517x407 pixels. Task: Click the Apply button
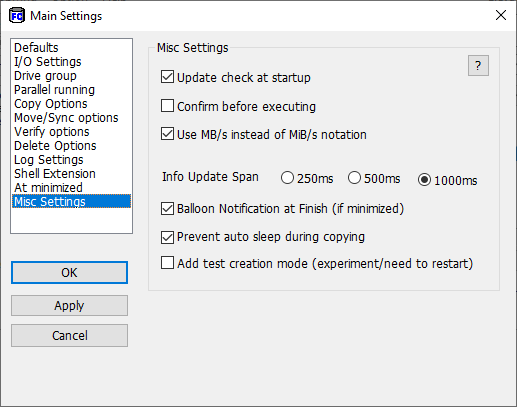[x=69, y=305]
